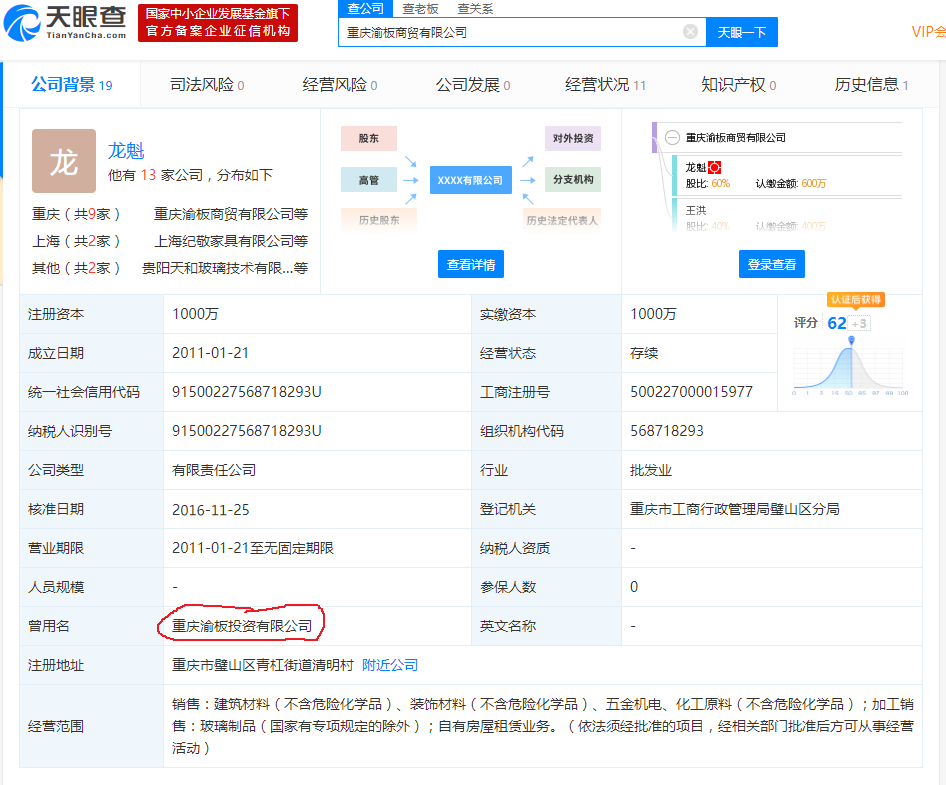Click the 天眼一下 search button
The image size is (946, 785).
tap(741, 32)
